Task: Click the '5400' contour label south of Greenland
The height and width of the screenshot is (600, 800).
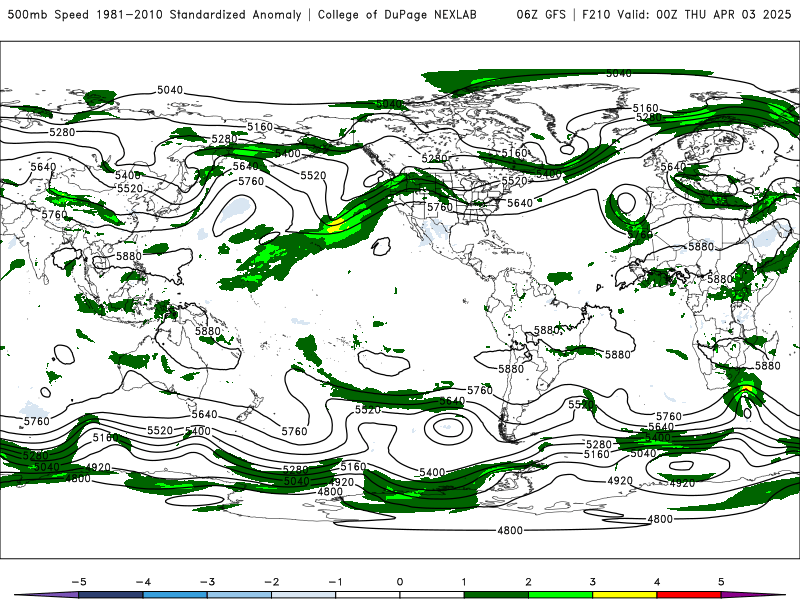Action: point(548,174)
